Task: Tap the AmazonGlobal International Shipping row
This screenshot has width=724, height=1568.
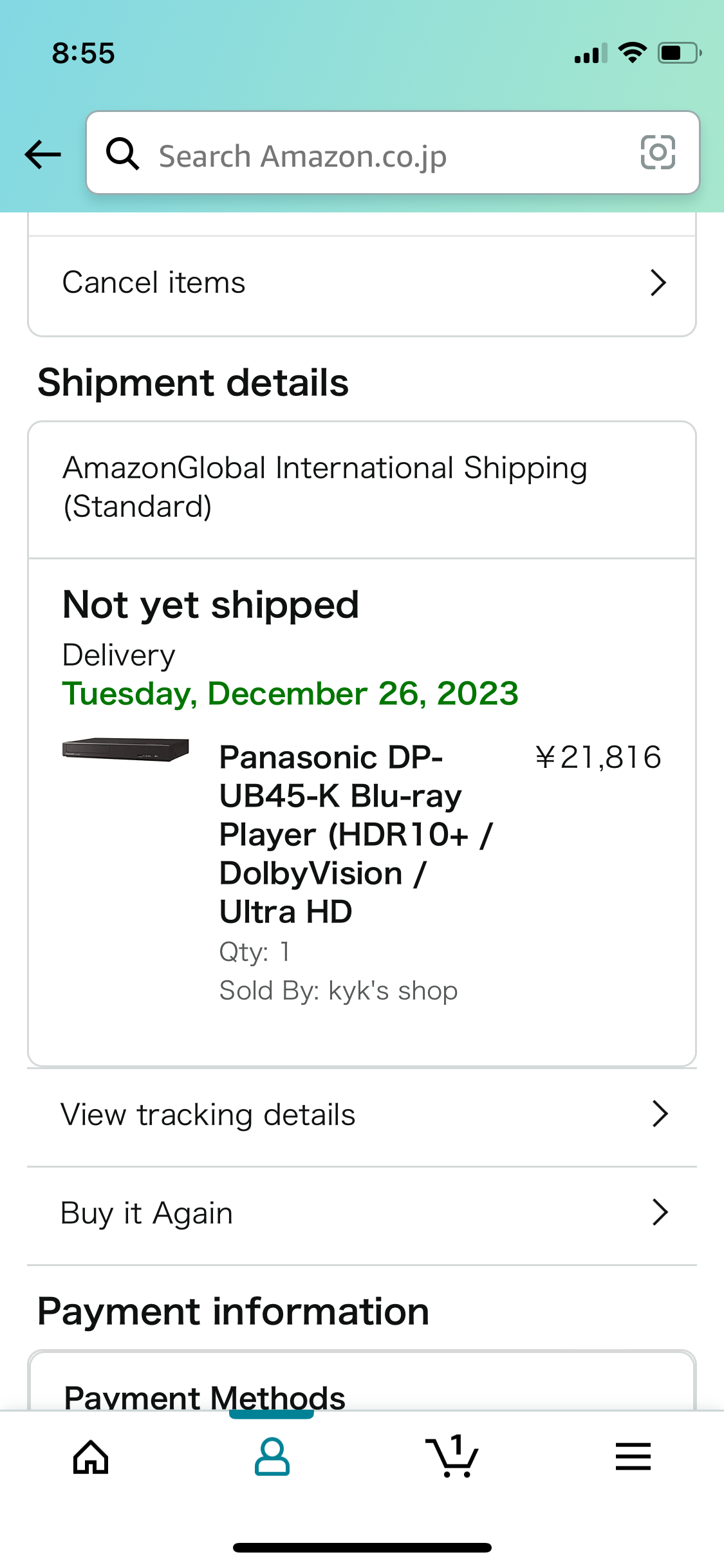Action: [325, 487]
